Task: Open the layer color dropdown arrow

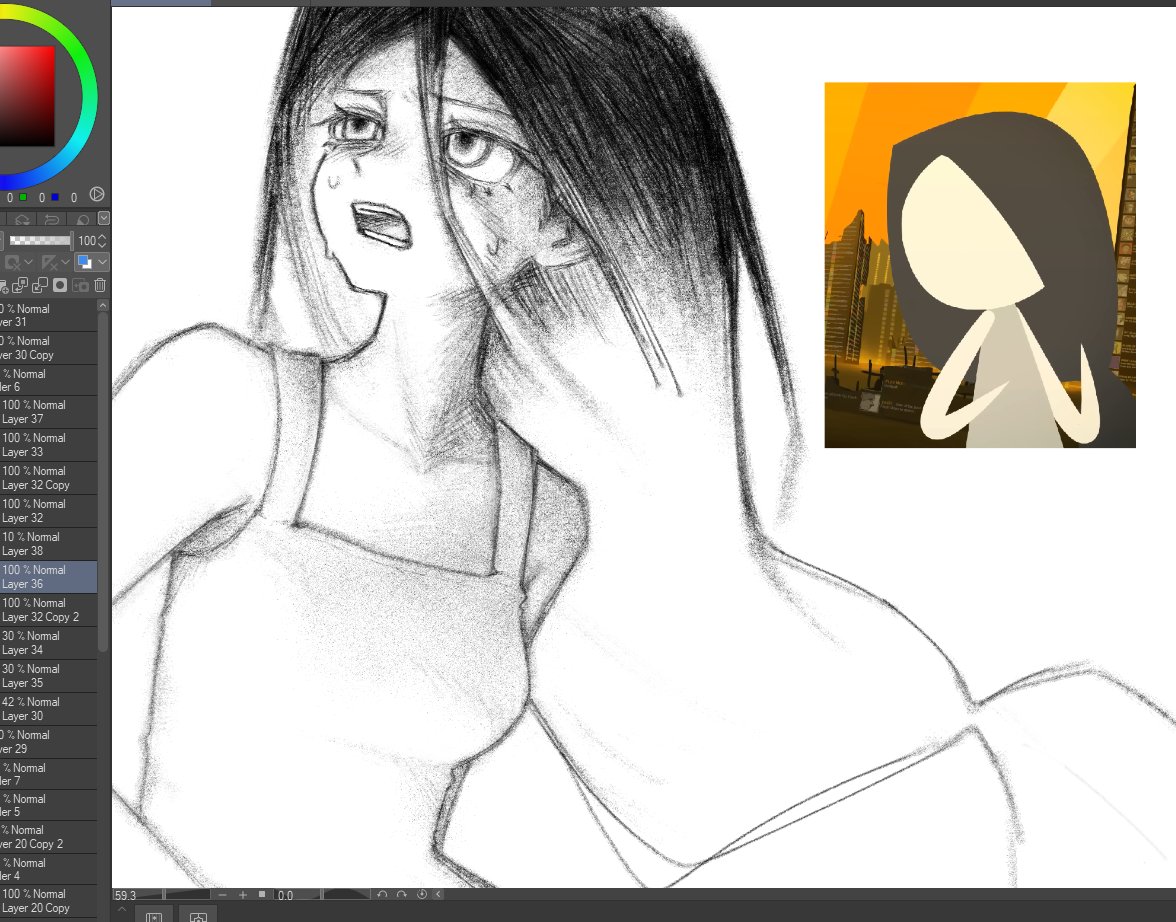Action: pyautogui.click(x=101, y=263)
